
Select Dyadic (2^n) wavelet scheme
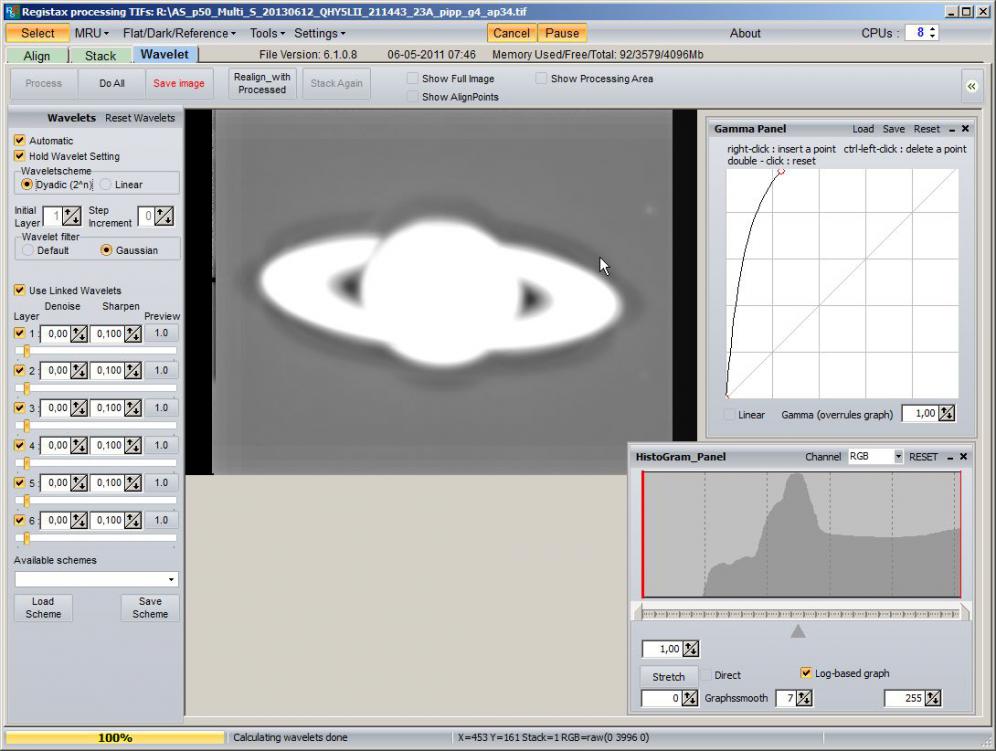[27, 184]
